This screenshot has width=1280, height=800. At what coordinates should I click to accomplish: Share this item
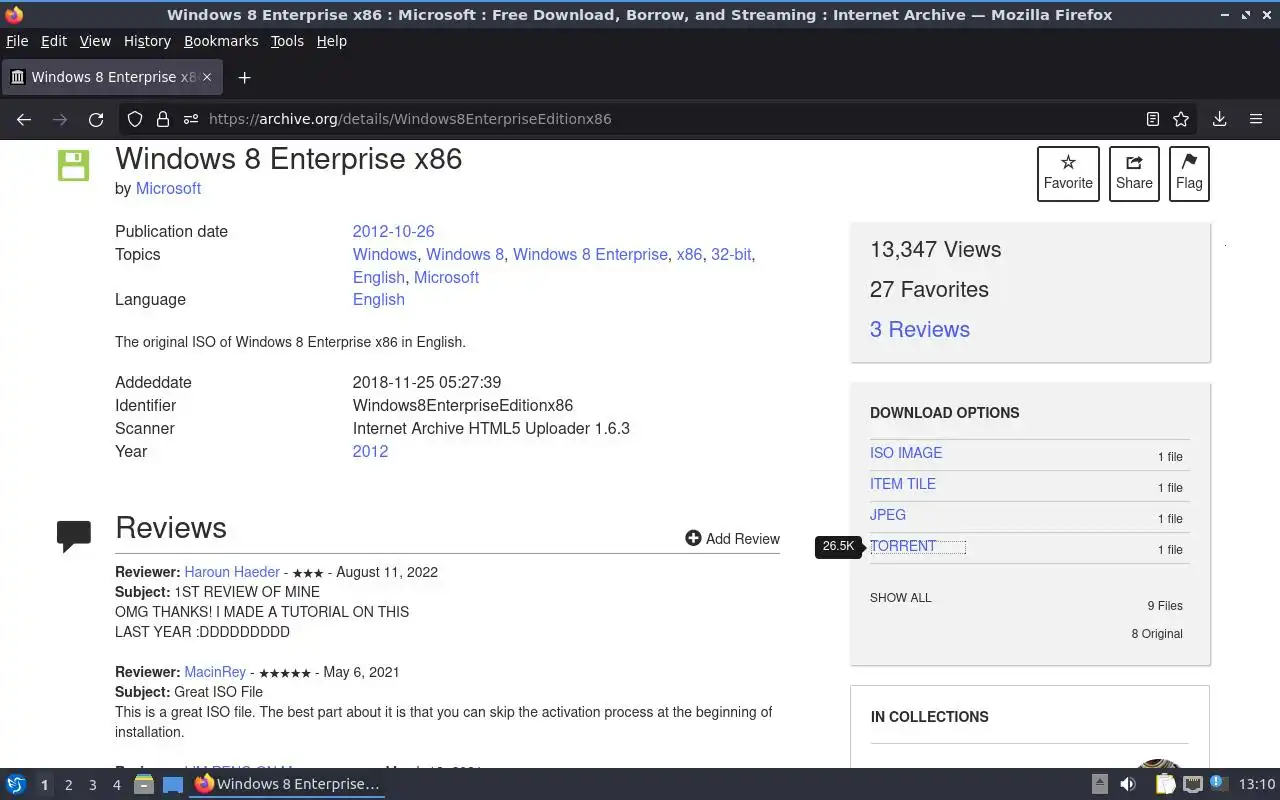[1134, 174]
